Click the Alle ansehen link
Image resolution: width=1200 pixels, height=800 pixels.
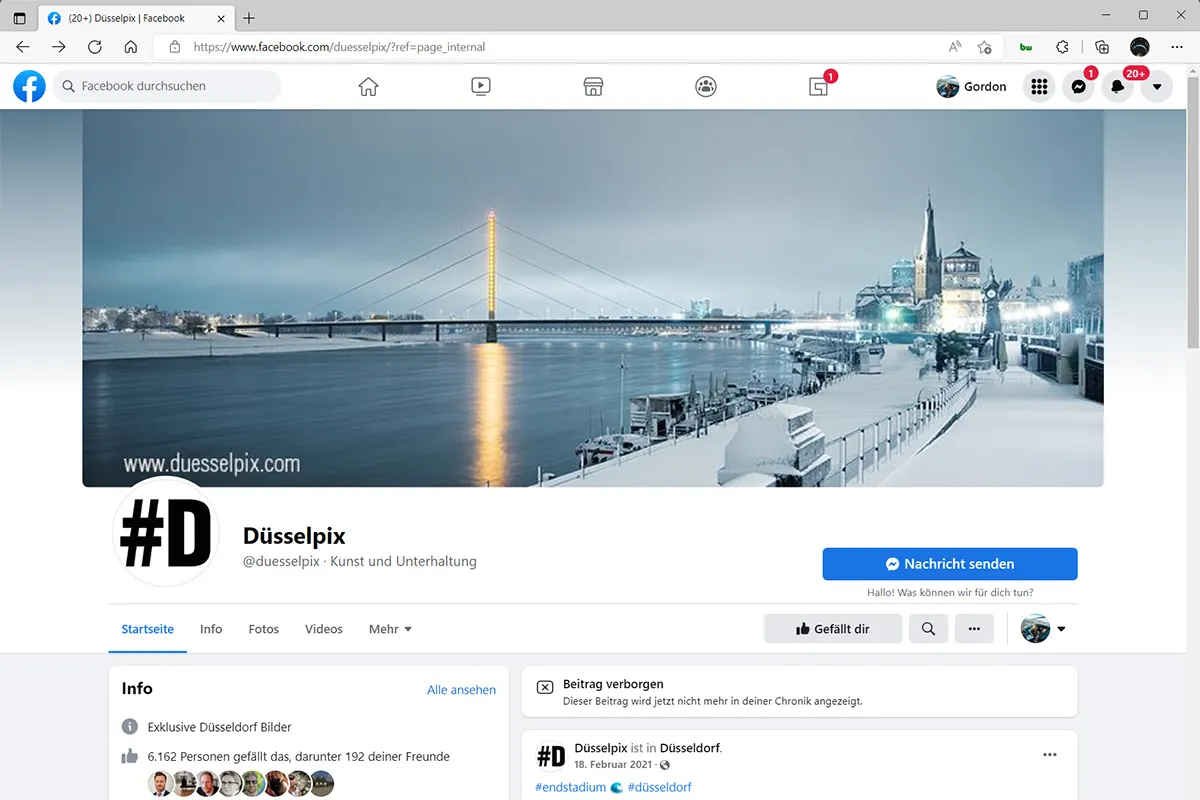461,690
